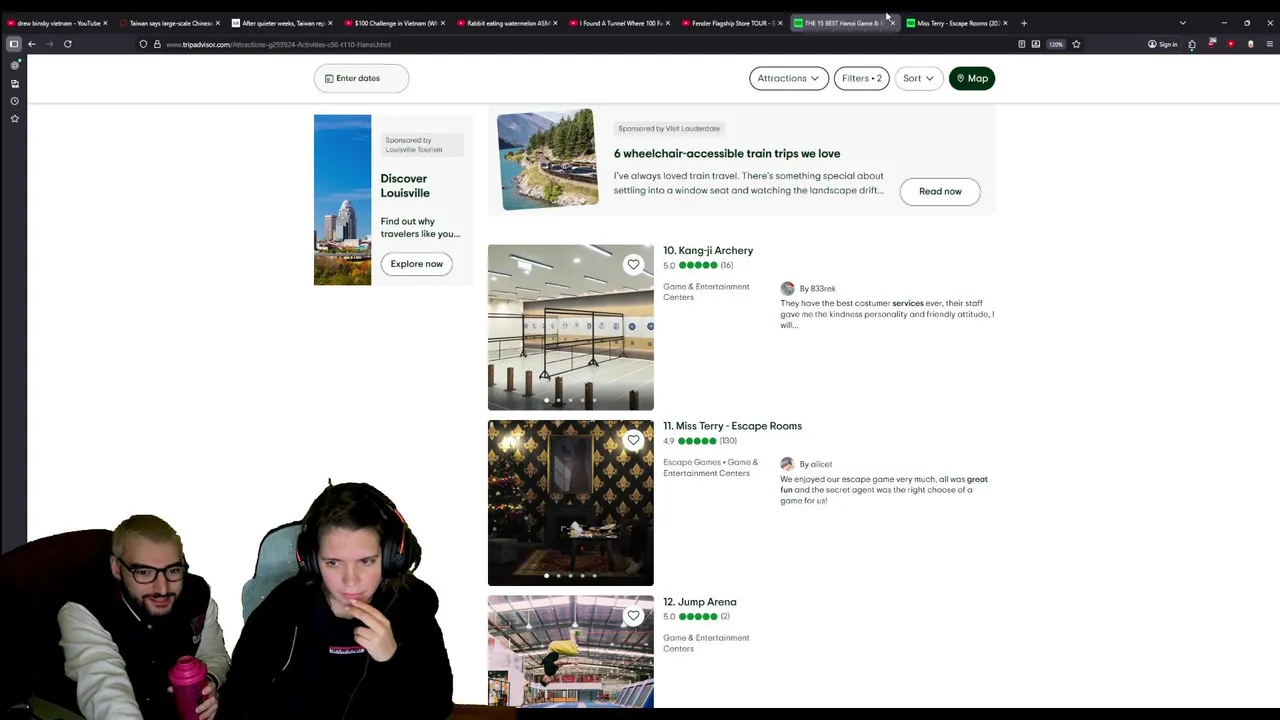Expand the Sort dropdown
Viewport: 1280px width, 720px height.
(x=919, y=78)
